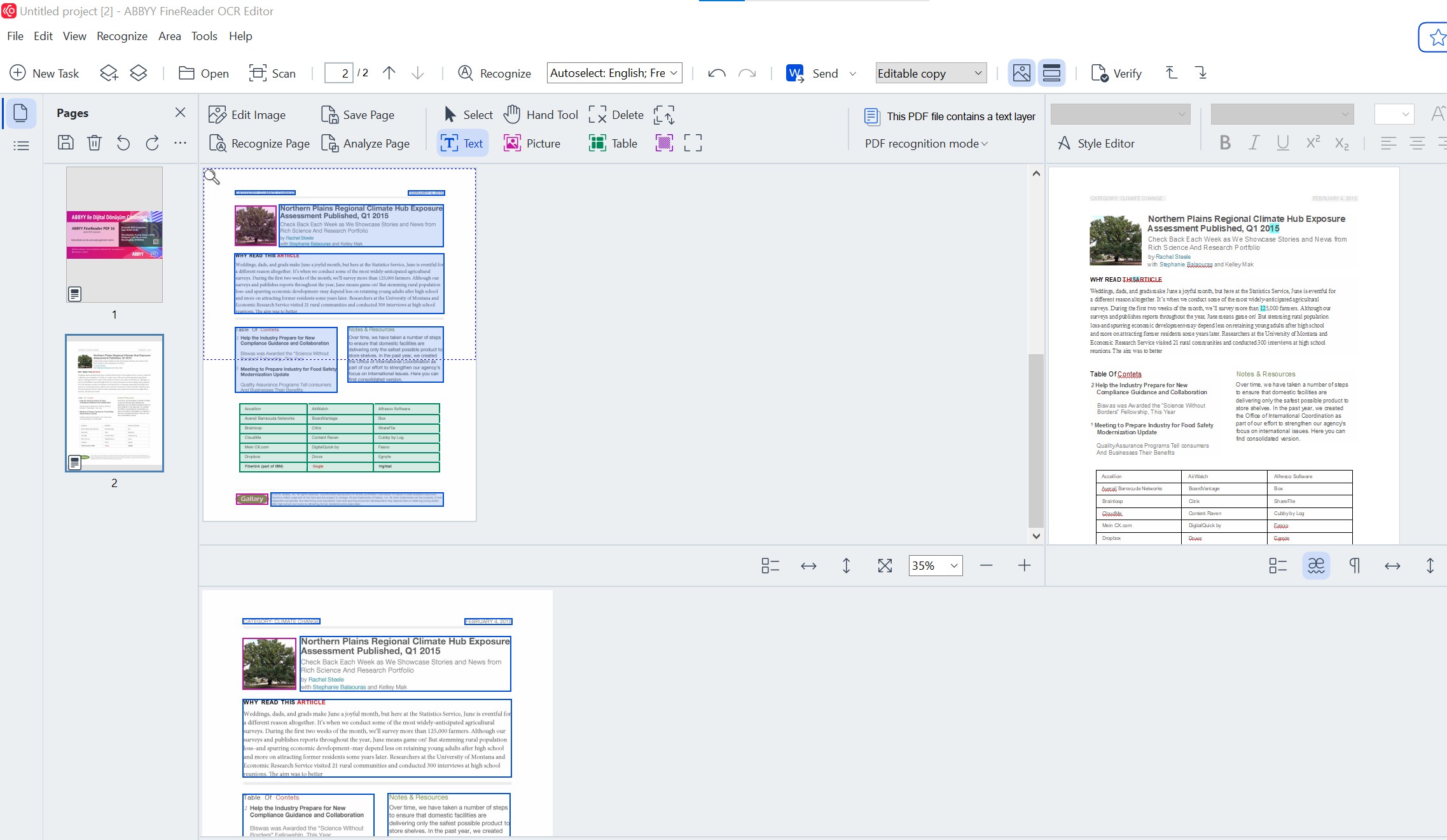
Task: Activate the Hand Tool
Action: (541, 114)
